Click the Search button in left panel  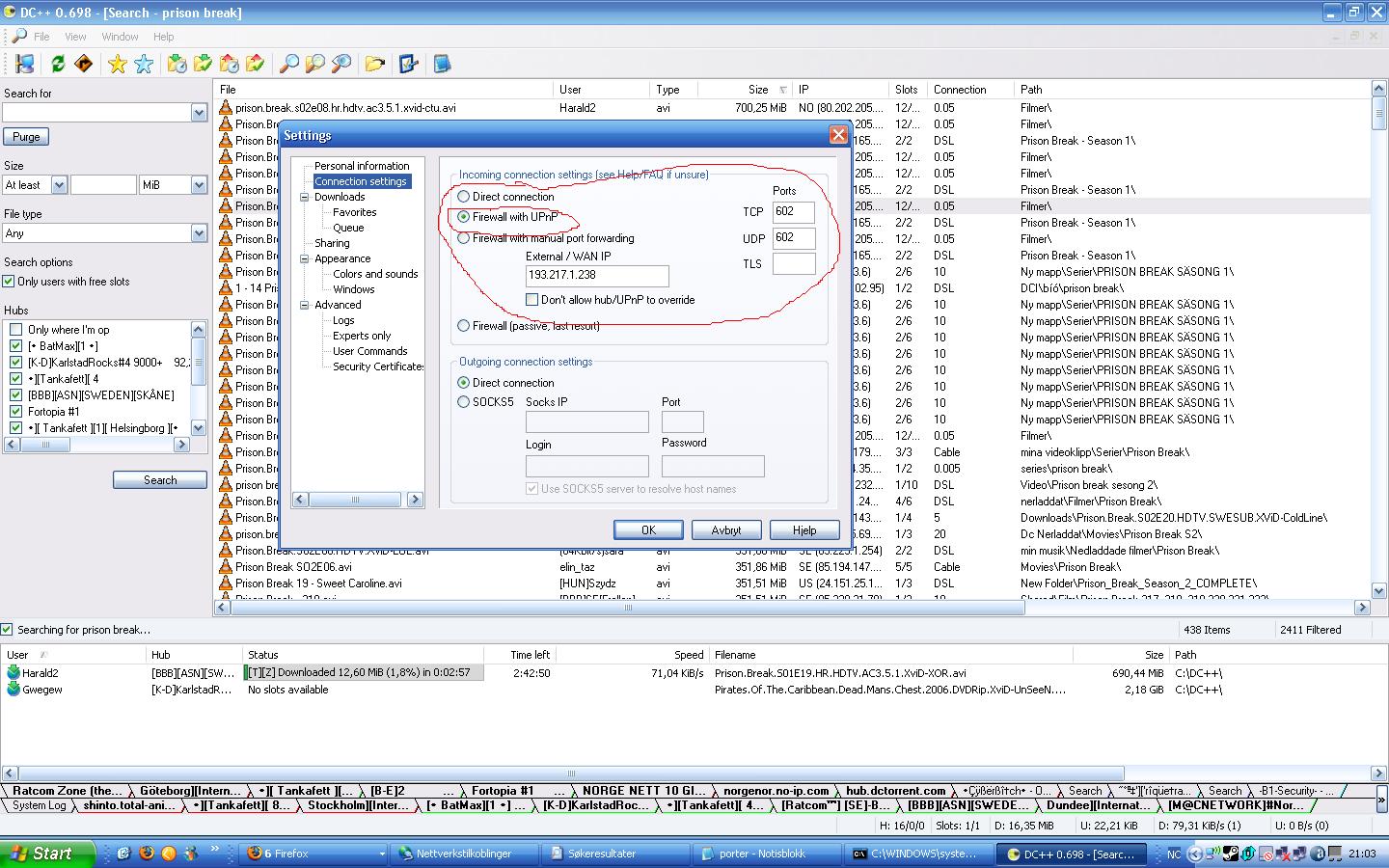click(x=160, y=480)
